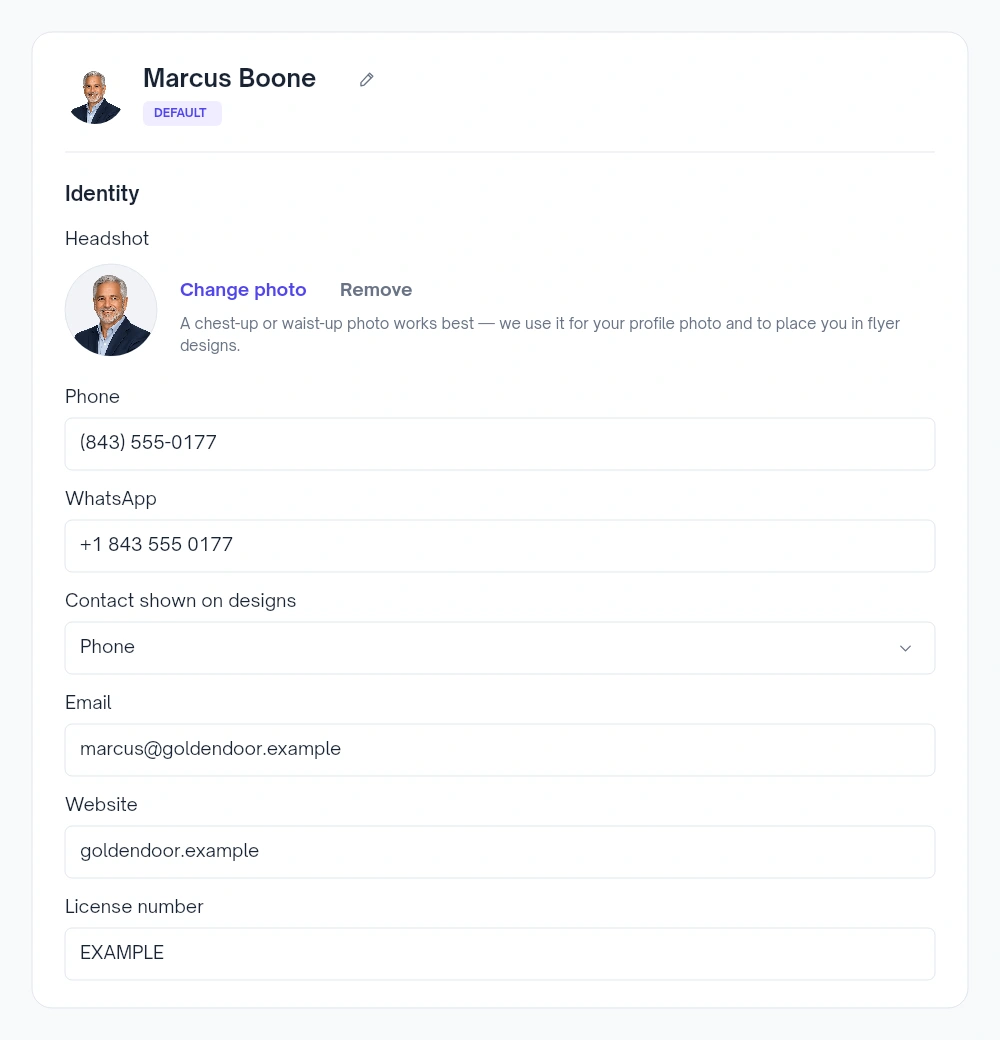Click the circular headshot photo preview

[111, 310]
